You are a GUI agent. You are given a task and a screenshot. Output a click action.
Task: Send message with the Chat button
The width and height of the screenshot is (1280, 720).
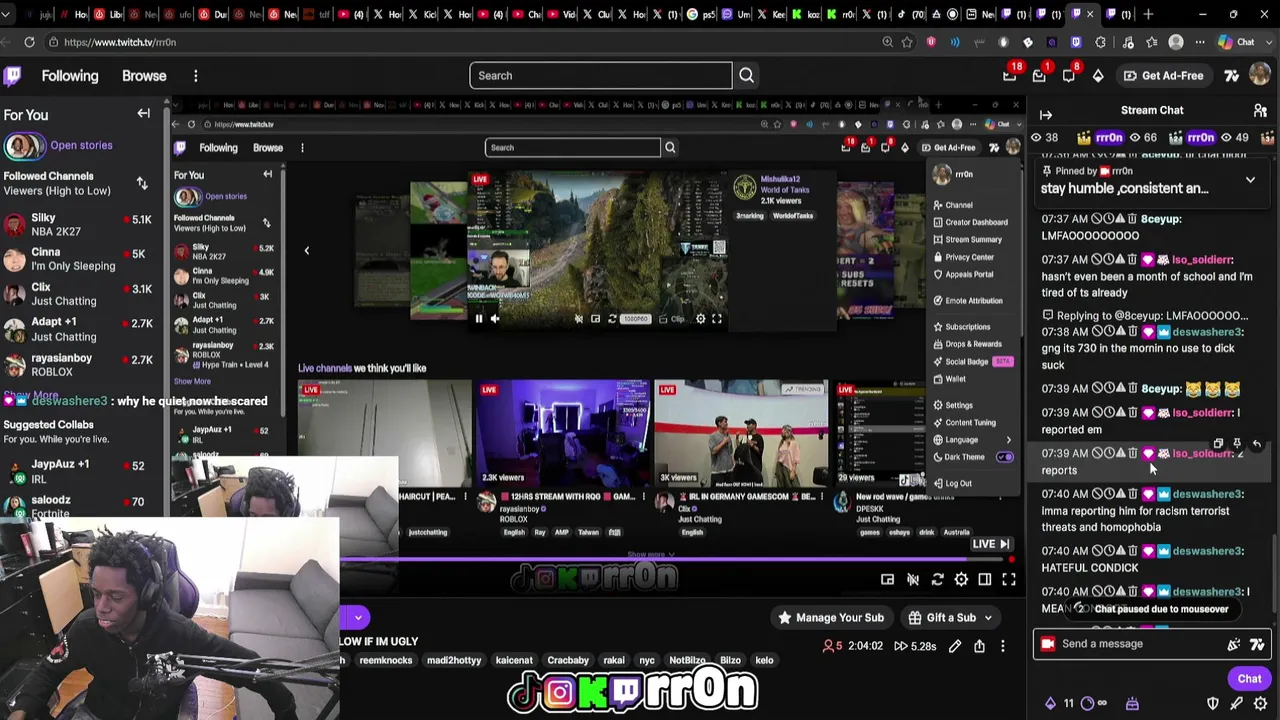coord(1249,679)
